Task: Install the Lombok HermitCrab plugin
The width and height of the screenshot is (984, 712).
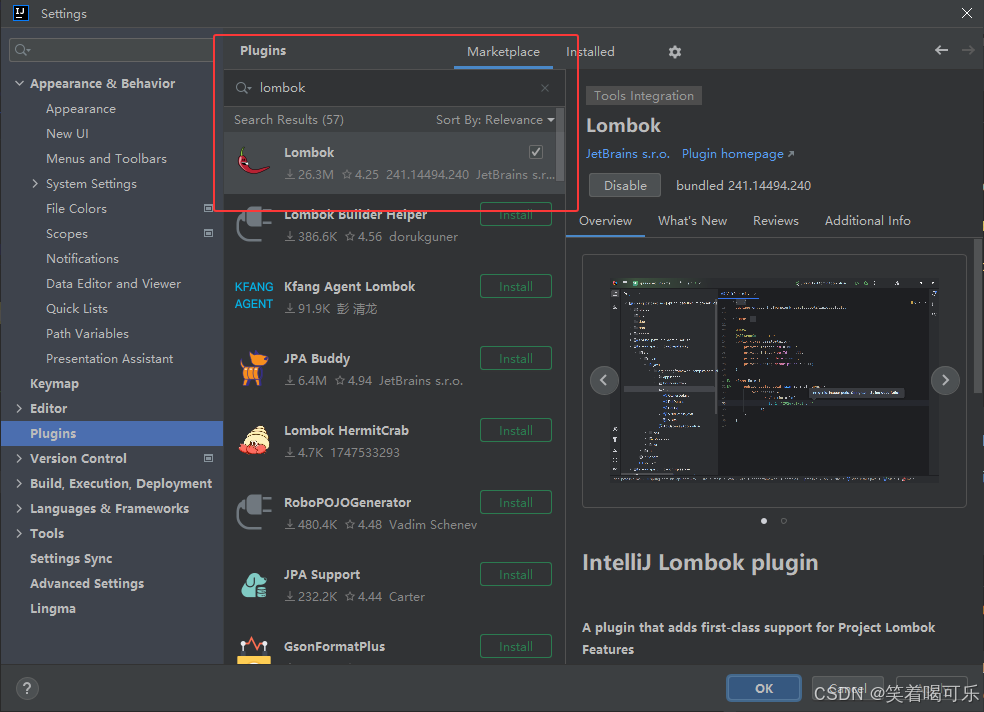Action: coord(516,431)
